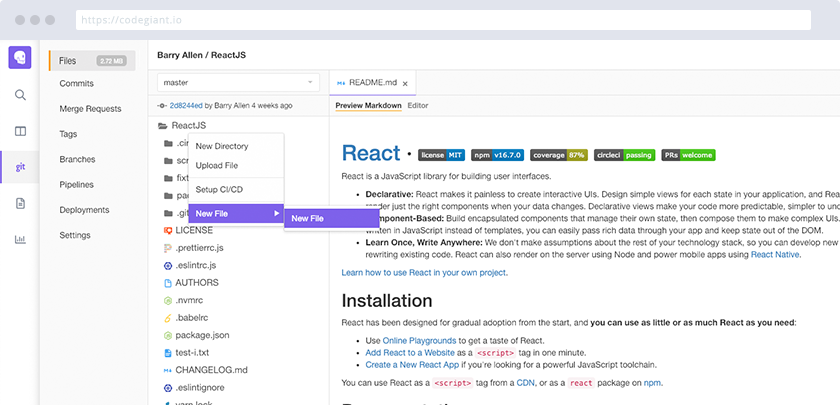Close the README.md tab

(x=405, y=82)
